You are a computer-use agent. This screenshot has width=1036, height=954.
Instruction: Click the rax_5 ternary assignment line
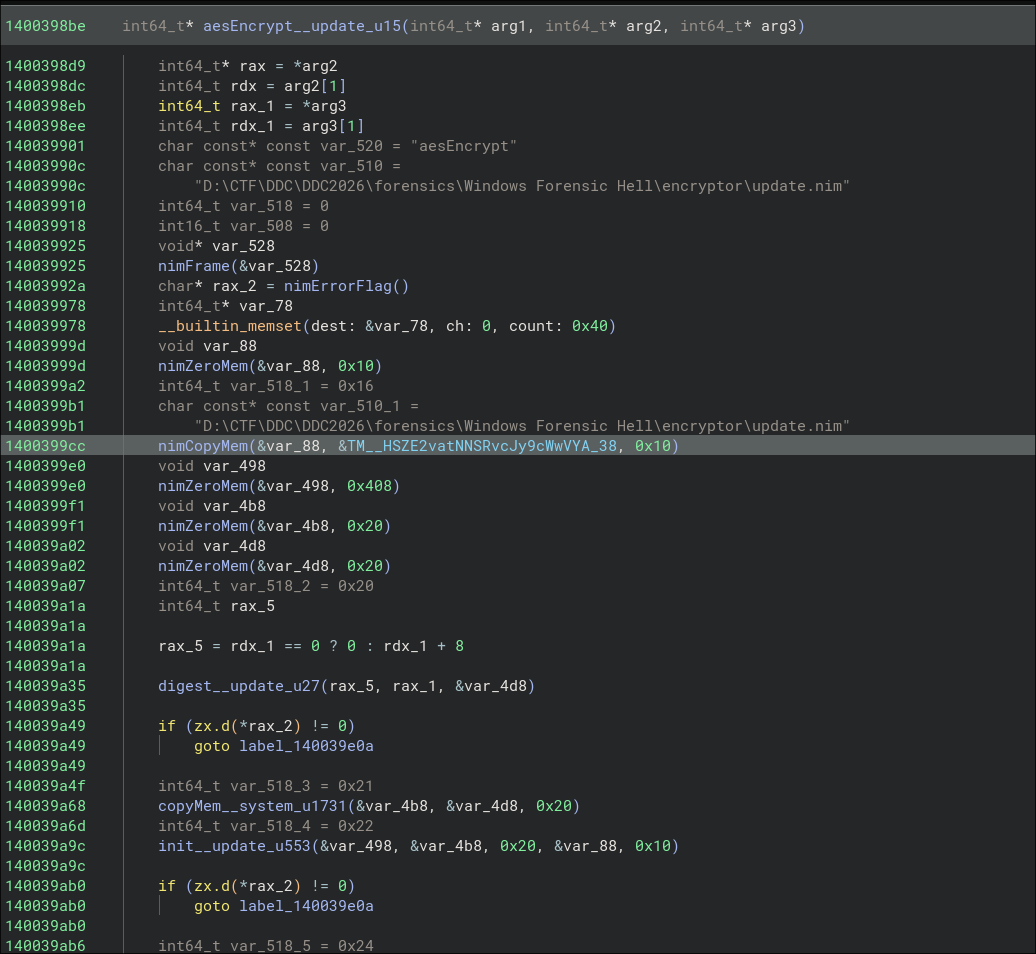(x=311, y=645)
